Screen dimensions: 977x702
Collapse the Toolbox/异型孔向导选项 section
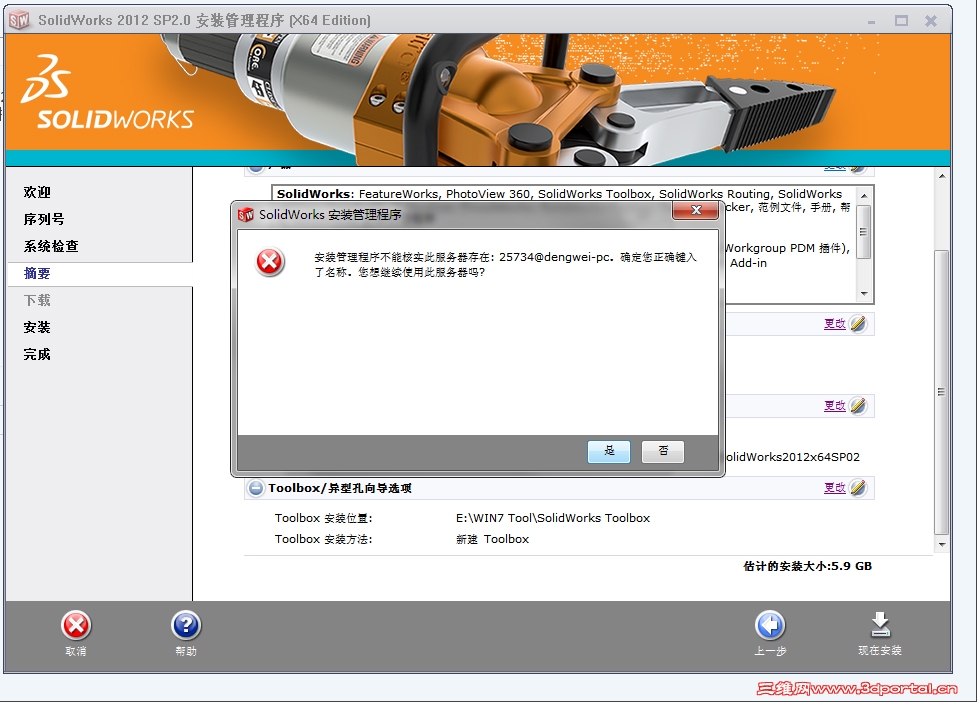tap(255, 488)
